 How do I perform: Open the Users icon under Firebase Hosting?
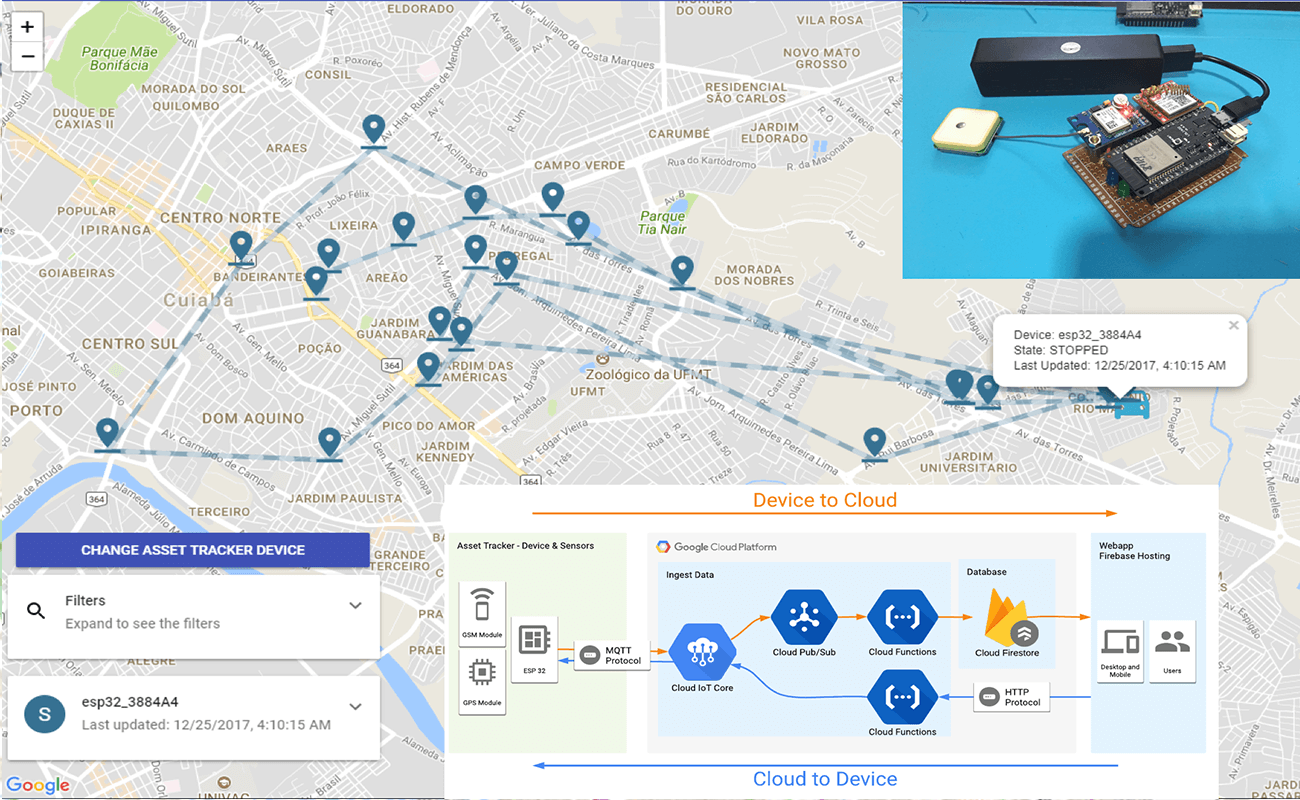click(1172, 650)
